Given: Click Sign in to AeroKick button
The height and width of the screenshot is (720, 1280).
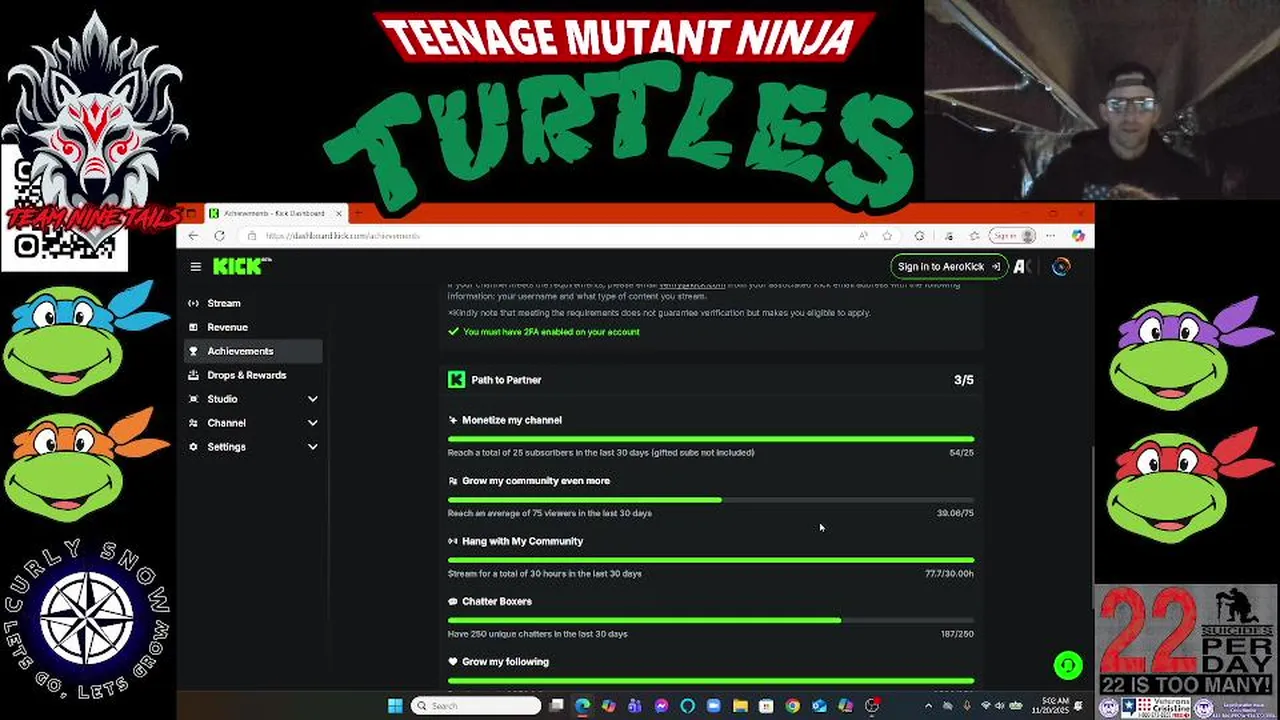Looking at the screenshot, I should (x=948, y=266).
